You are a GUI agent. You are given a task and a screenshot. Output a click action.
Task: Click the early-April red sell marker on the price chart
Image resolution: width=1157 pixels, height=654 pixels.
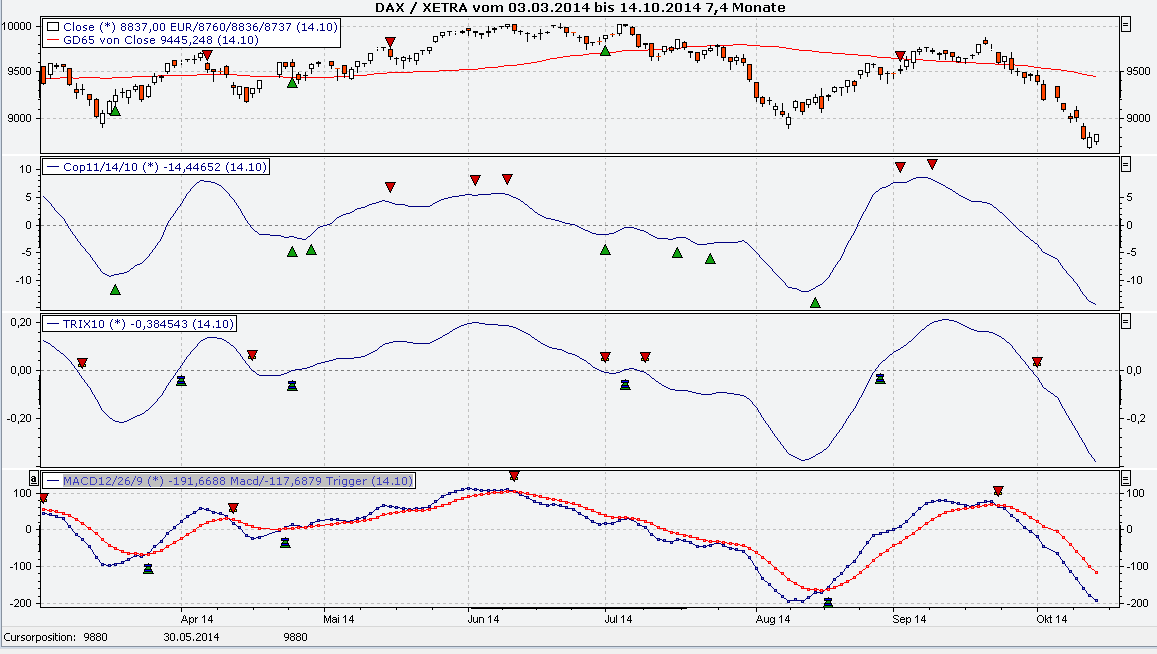tap(207, 55)
